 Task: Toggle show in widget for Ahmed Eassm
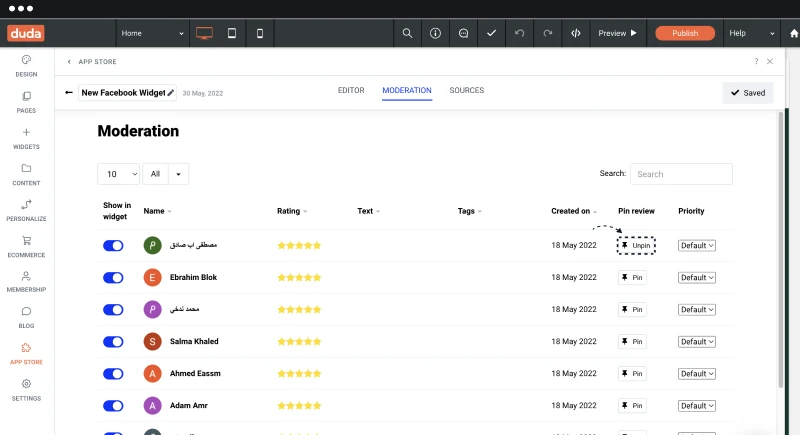click(x=113, y=374)
